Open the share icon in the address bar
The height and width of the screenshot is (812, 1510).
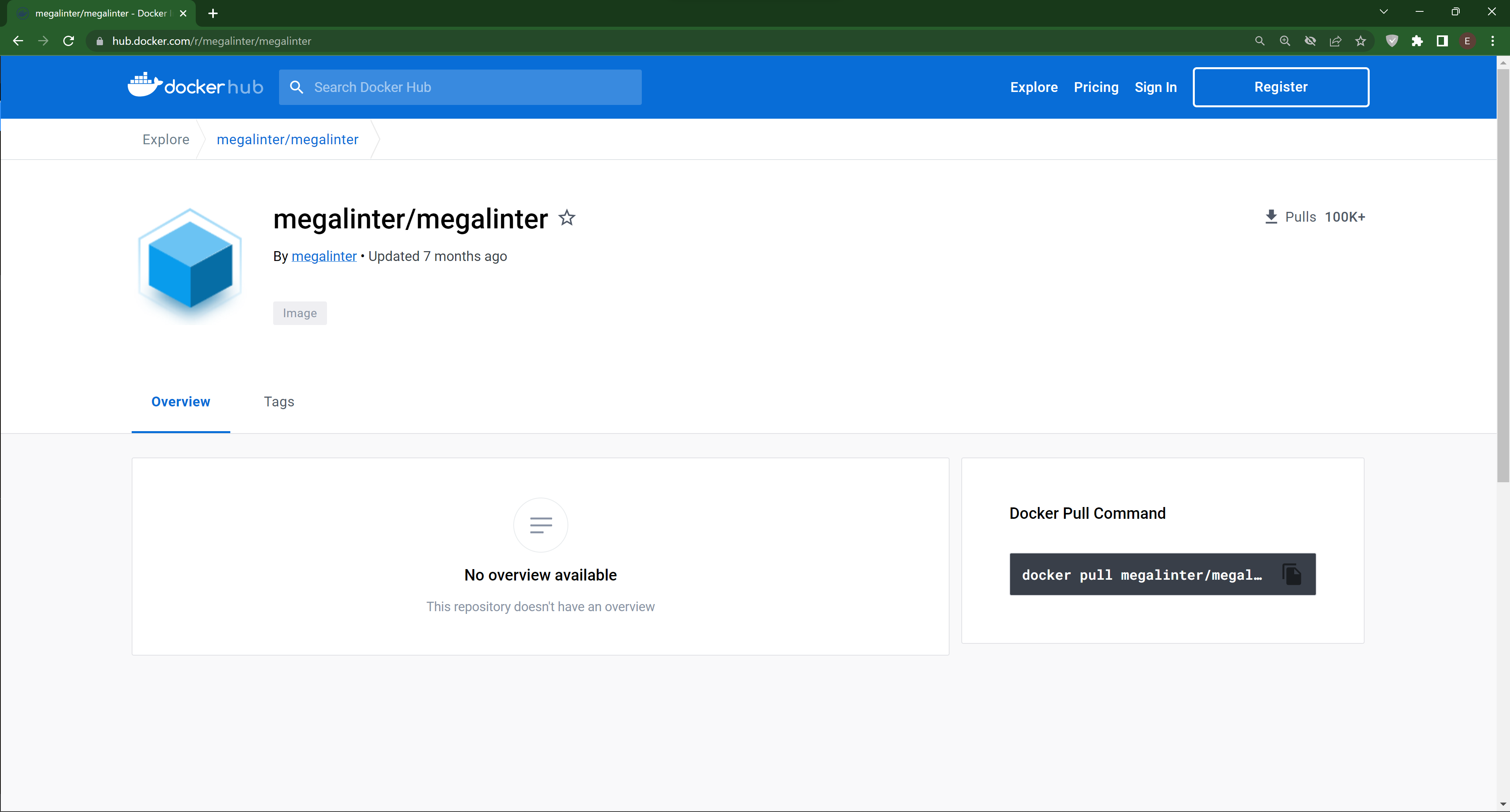click(x=1335, y=40)
